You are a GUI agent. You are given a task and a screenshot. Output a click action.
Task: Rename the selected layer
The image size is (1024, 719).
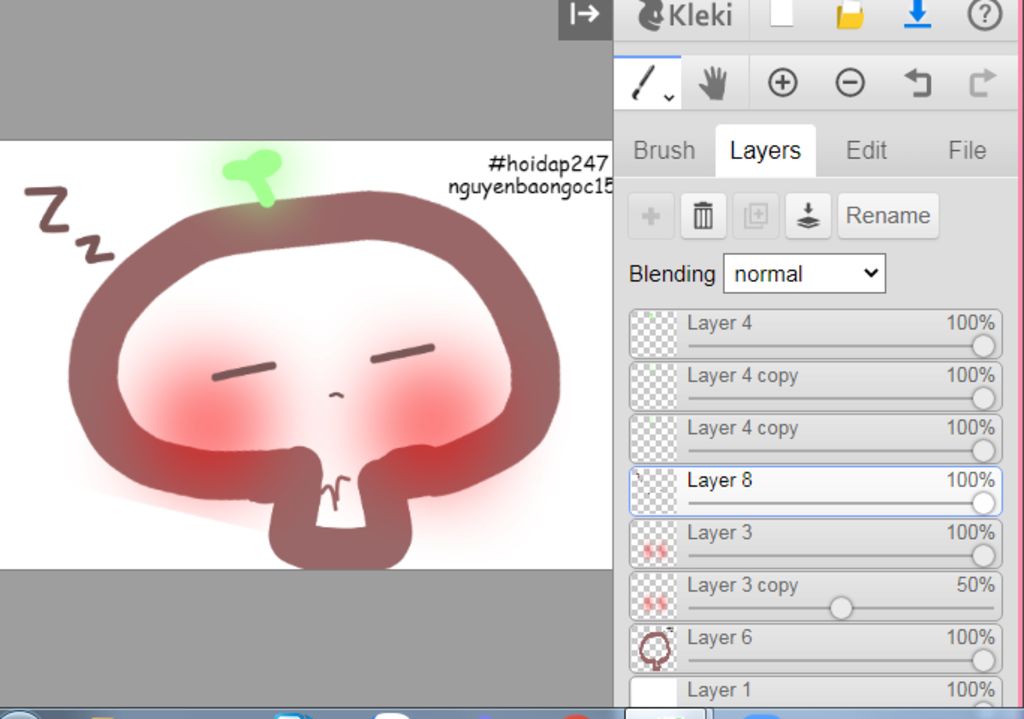click(x=888, y=216)
